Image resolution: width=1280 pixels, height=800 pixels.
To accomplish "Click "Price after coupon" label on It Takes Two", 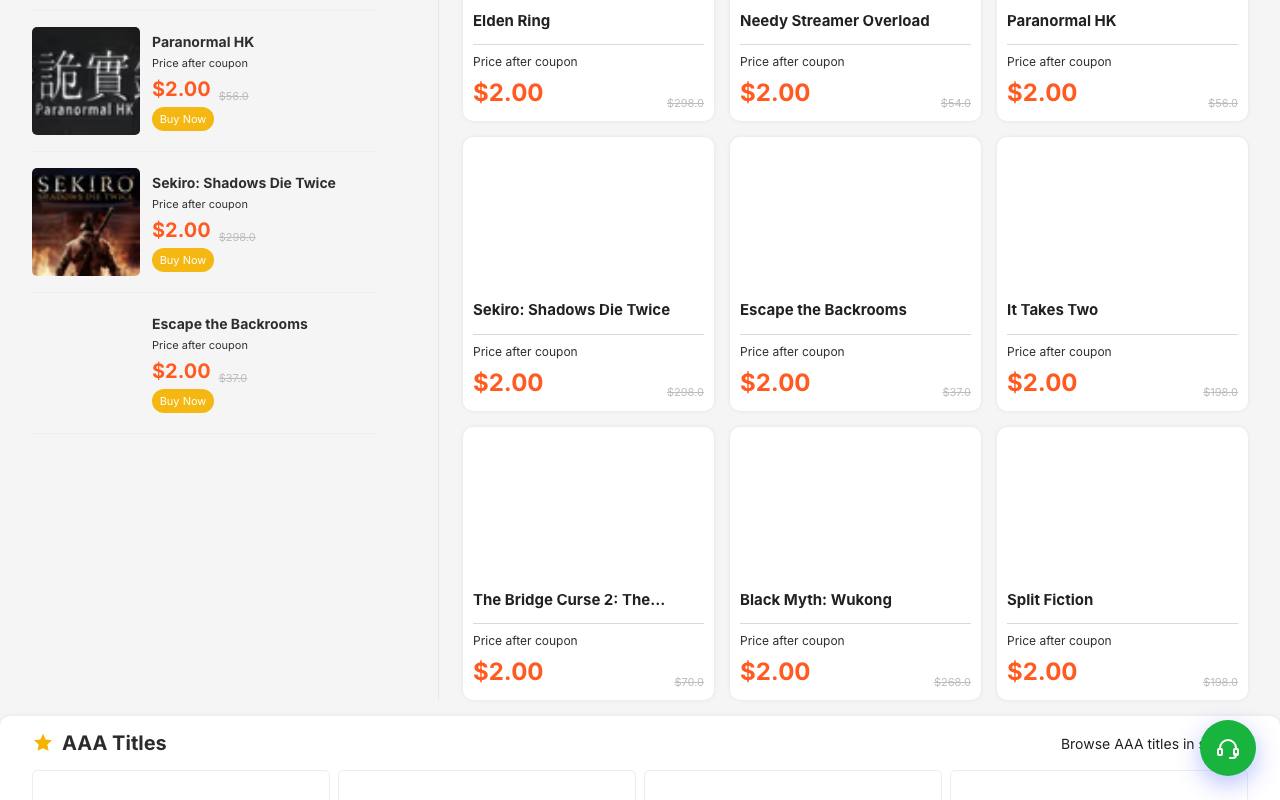I will pos(1059,352).
